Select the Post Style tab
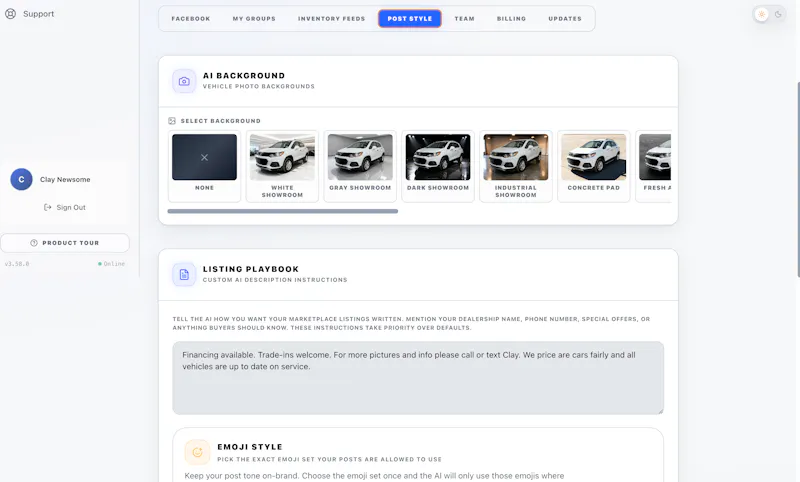 click(410, 19)
